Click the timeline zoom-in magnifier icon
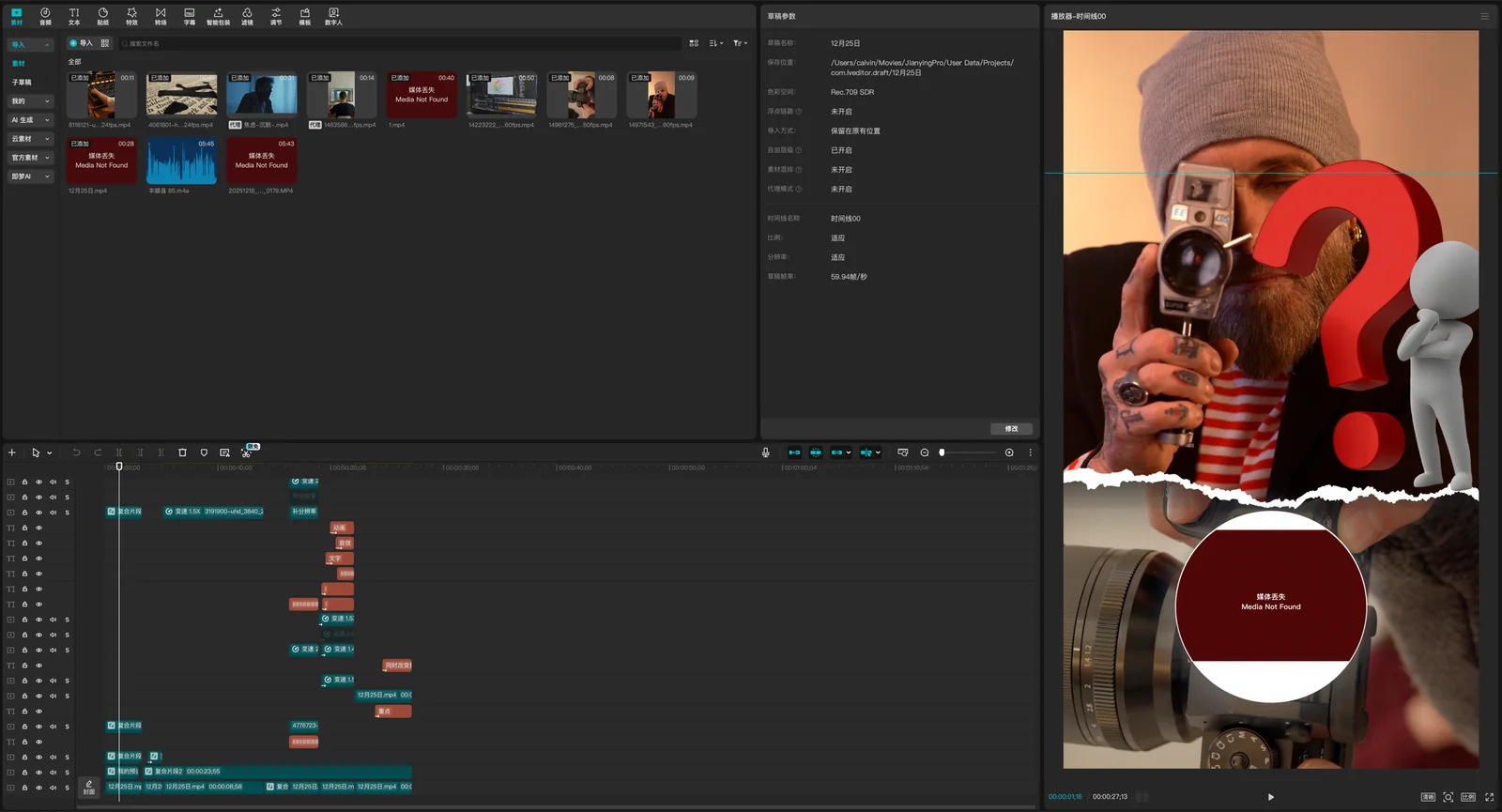The width and height of the screenshot is (1502, 812). [1009, 452]
